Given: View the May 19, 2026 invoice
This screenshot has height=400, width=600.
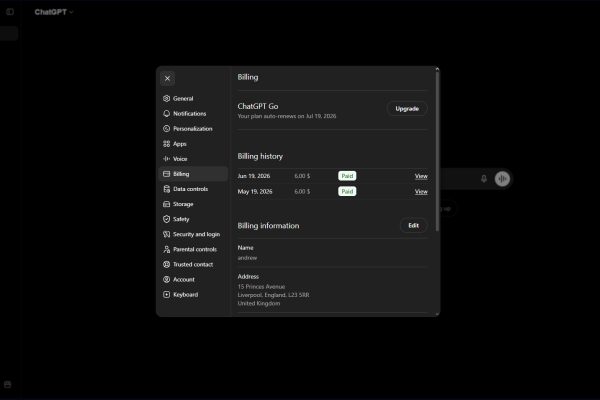Looking at the screenshot, I should [x=421, y=191].
